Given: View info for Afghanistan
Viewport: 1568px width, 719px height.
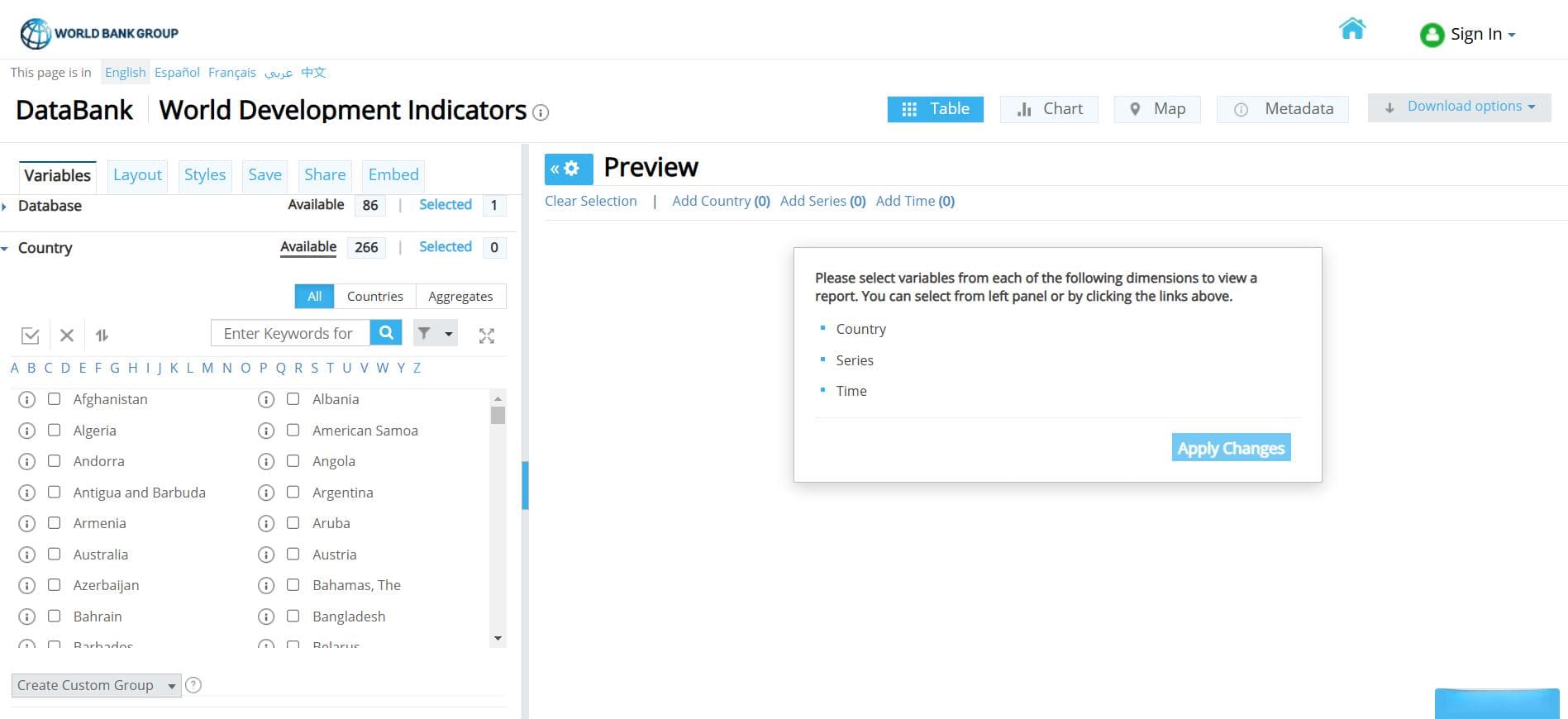Looking at the screenshot, I should click(x=27, y=400).
